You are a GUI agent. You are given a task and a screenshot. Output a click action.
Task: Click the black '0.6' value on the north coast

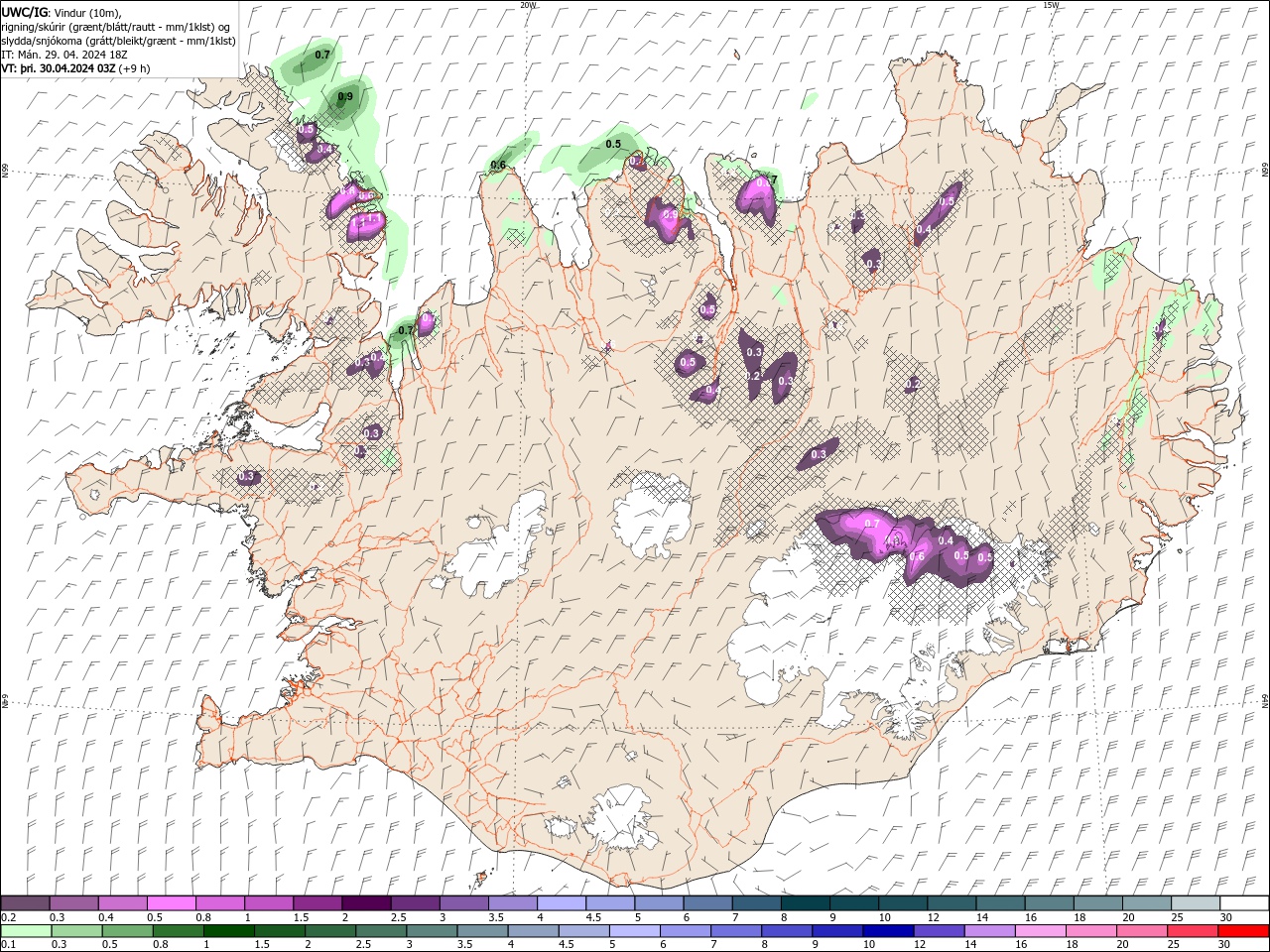[498, 165]
